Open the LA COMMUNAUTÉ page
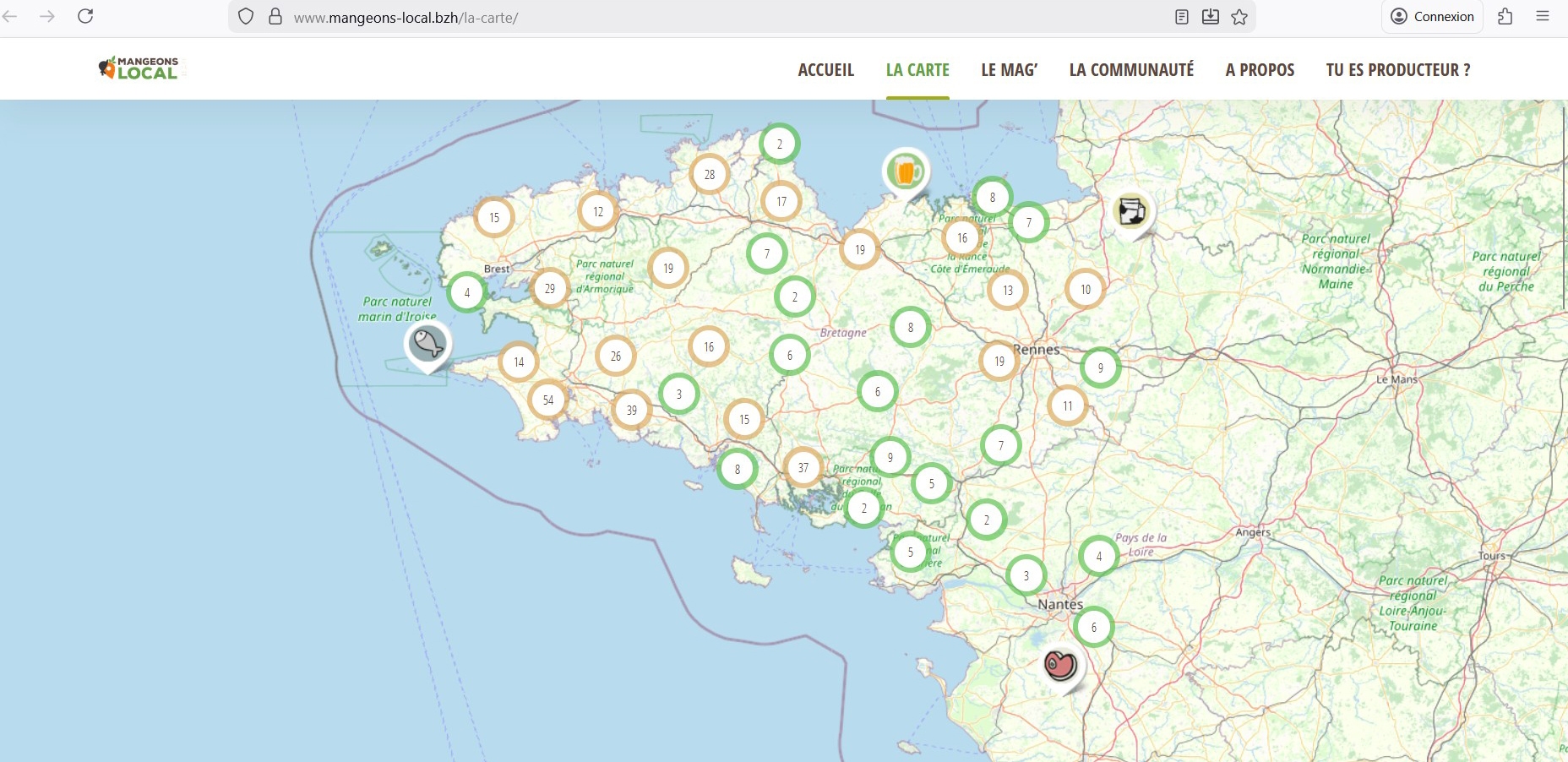 tap(1131, 70)
